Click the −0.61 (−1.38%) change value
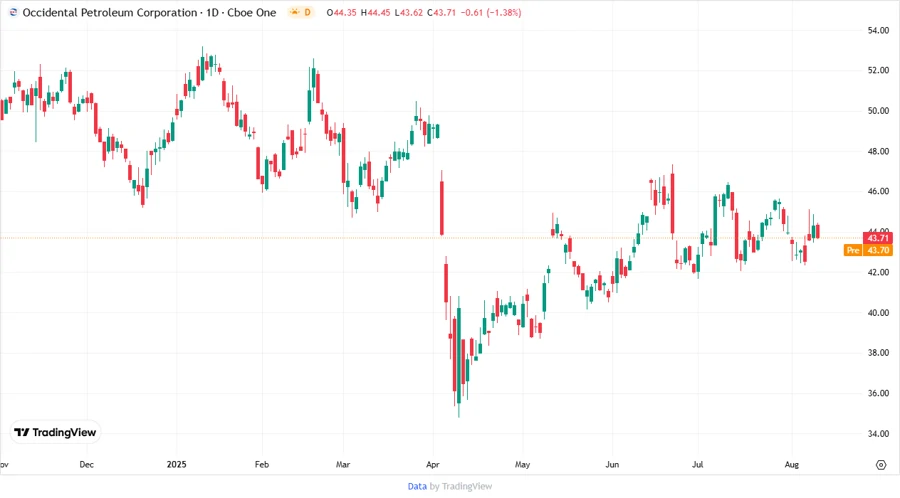Image resolution: width=900 pixels, height=498 pixels. point(491,13)
